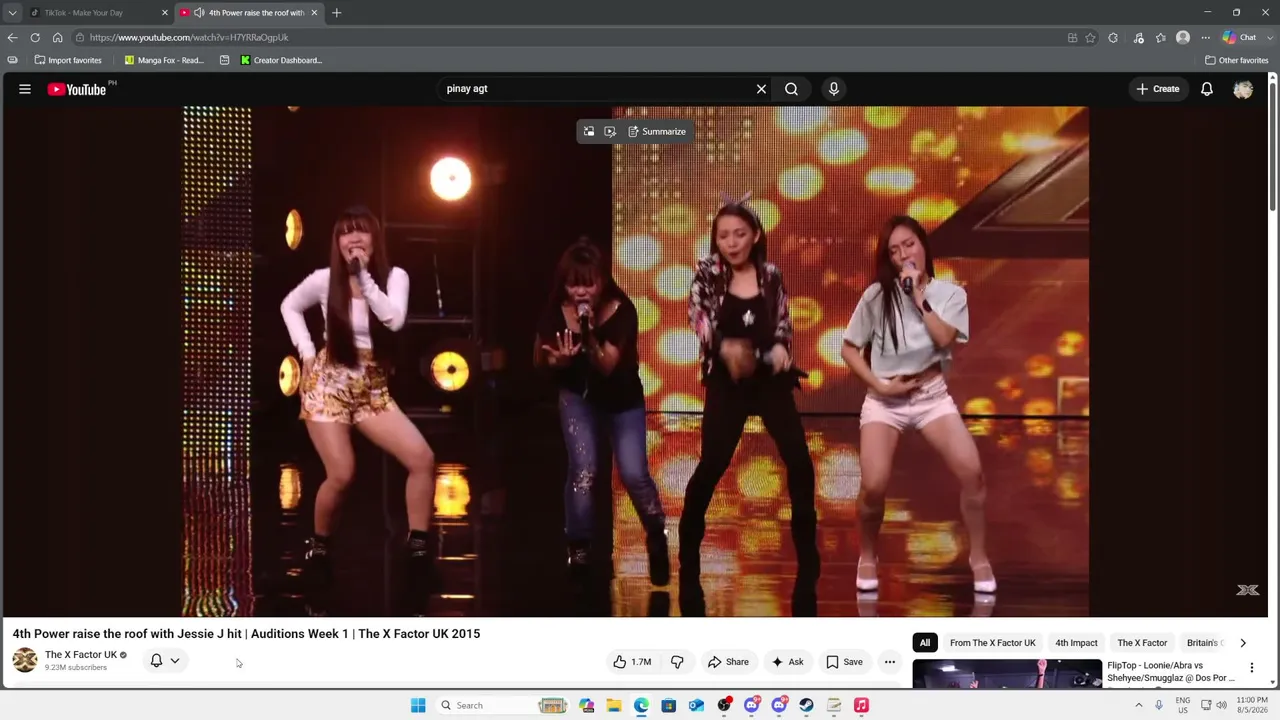Open the YouTube account avatar menu
Image resolution: width=1280 pixels, height=720 pixels.
1243,89
